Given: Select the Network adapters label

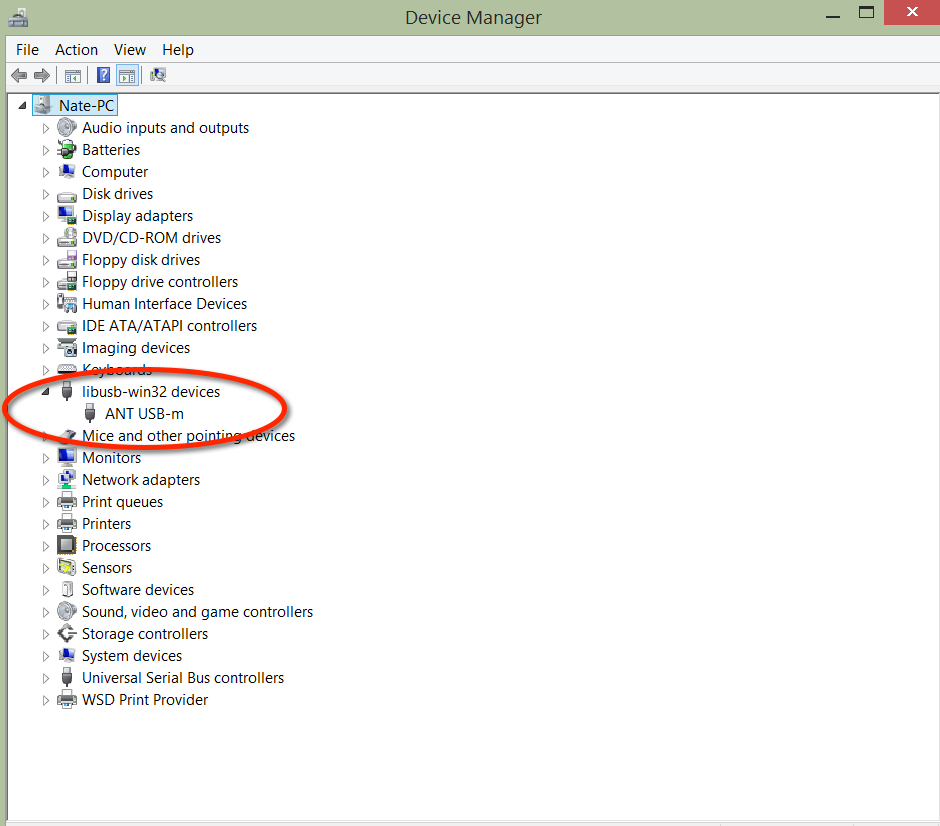Looking at the screenshot, I should click(141, 480).
